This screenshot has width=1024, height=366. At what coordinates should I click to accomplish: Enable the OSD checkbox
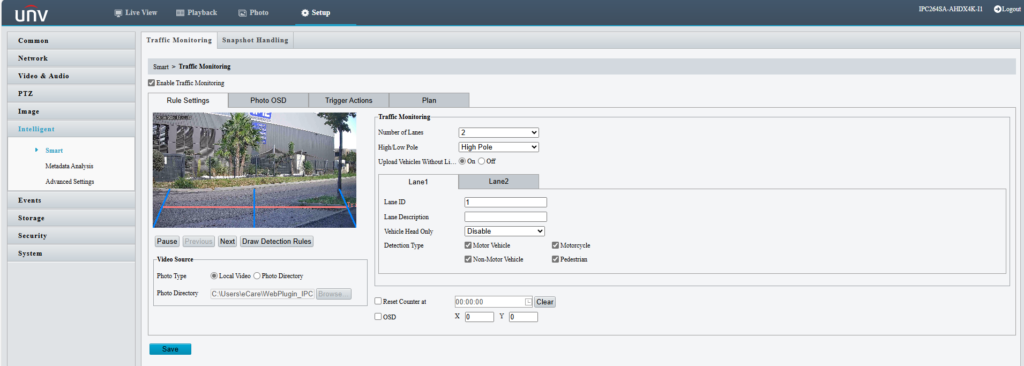(x=378, y=317)
